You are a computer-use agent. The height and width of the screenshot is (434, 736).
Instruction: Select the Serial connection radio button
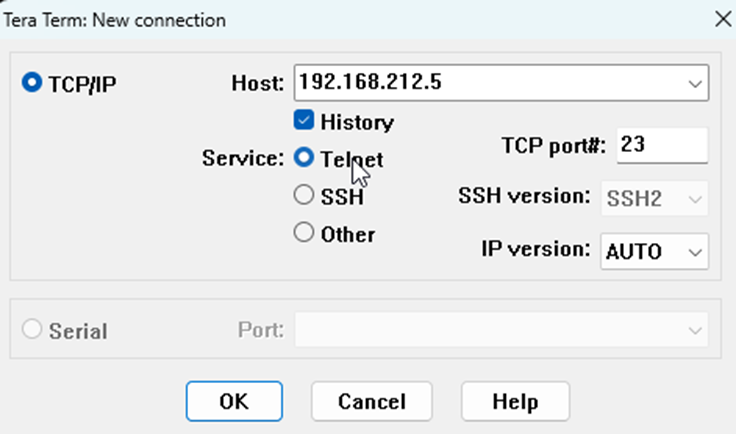pyautogui.click(x=32, y=329)
